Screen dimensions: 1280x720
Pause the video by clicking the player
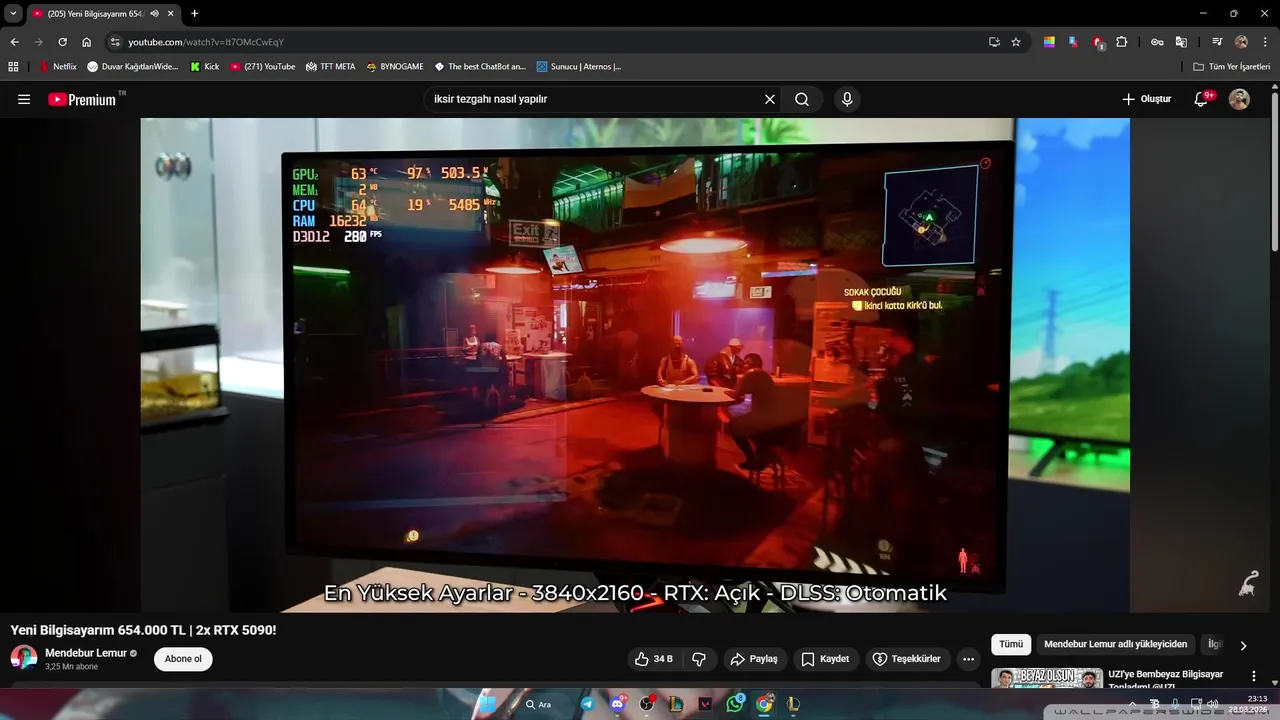pyautogui.click(x=635, y=365)
